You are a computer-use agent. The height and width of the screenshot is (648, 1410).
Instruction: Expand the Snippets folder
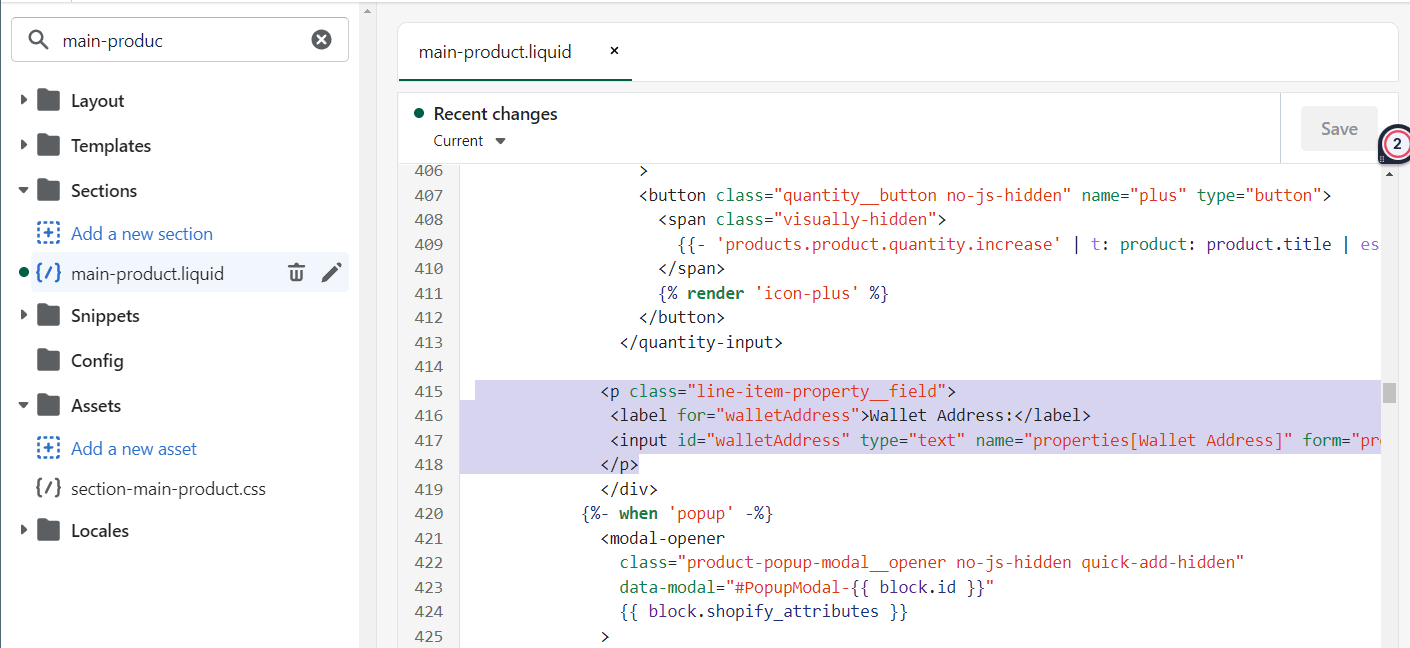point(24,315)
